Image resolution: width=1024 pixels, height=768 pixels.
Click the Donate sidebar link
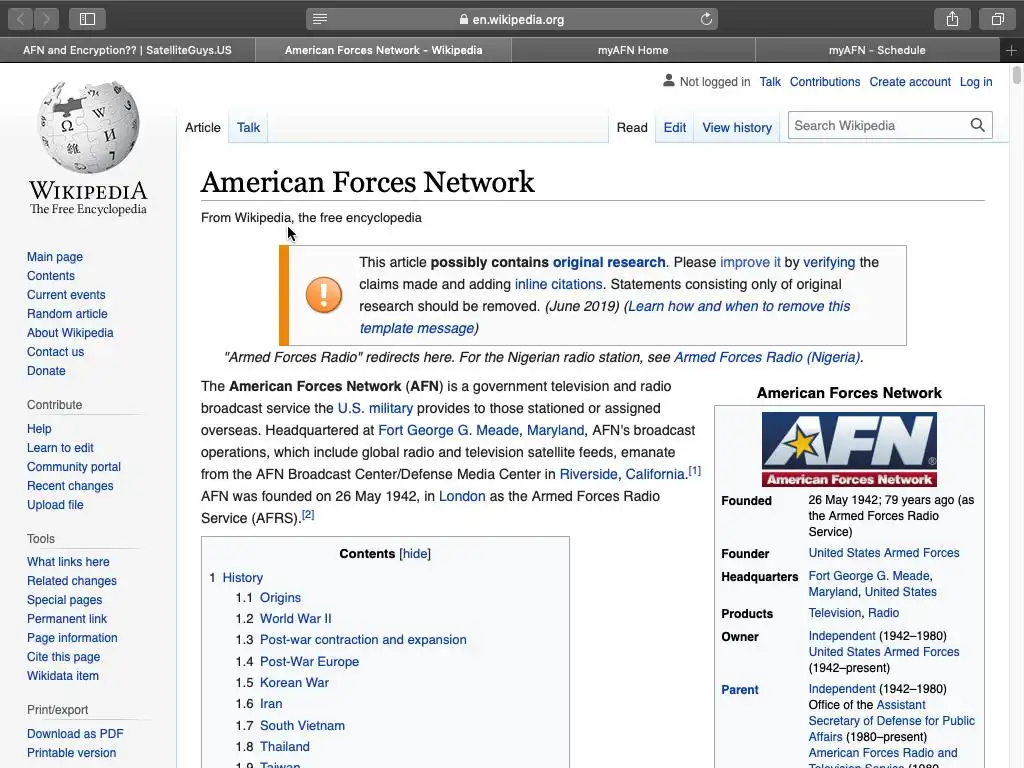(46, 370)
